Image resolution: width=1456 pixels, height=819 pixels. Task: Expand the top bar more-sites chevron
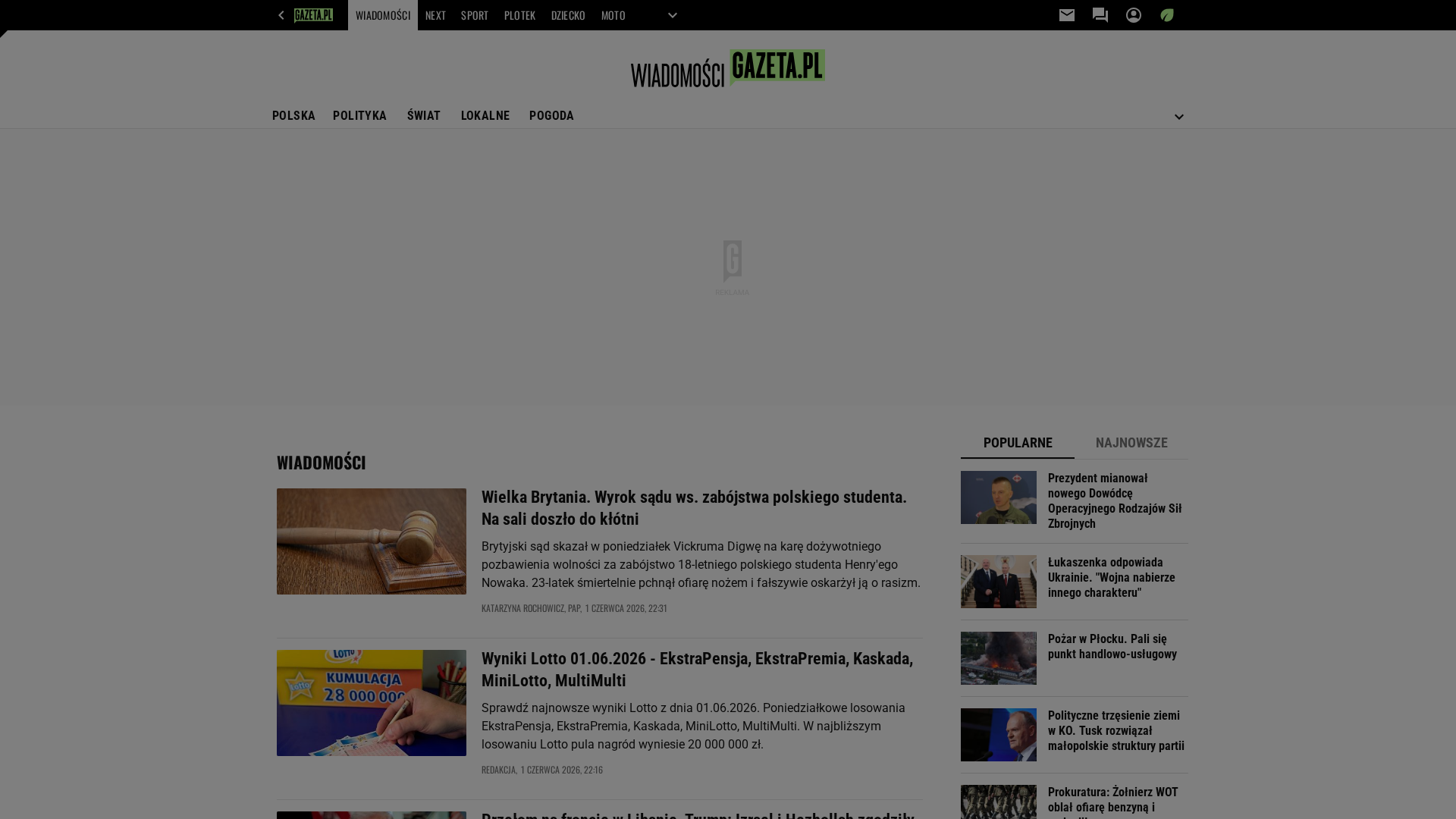point(673,15)
